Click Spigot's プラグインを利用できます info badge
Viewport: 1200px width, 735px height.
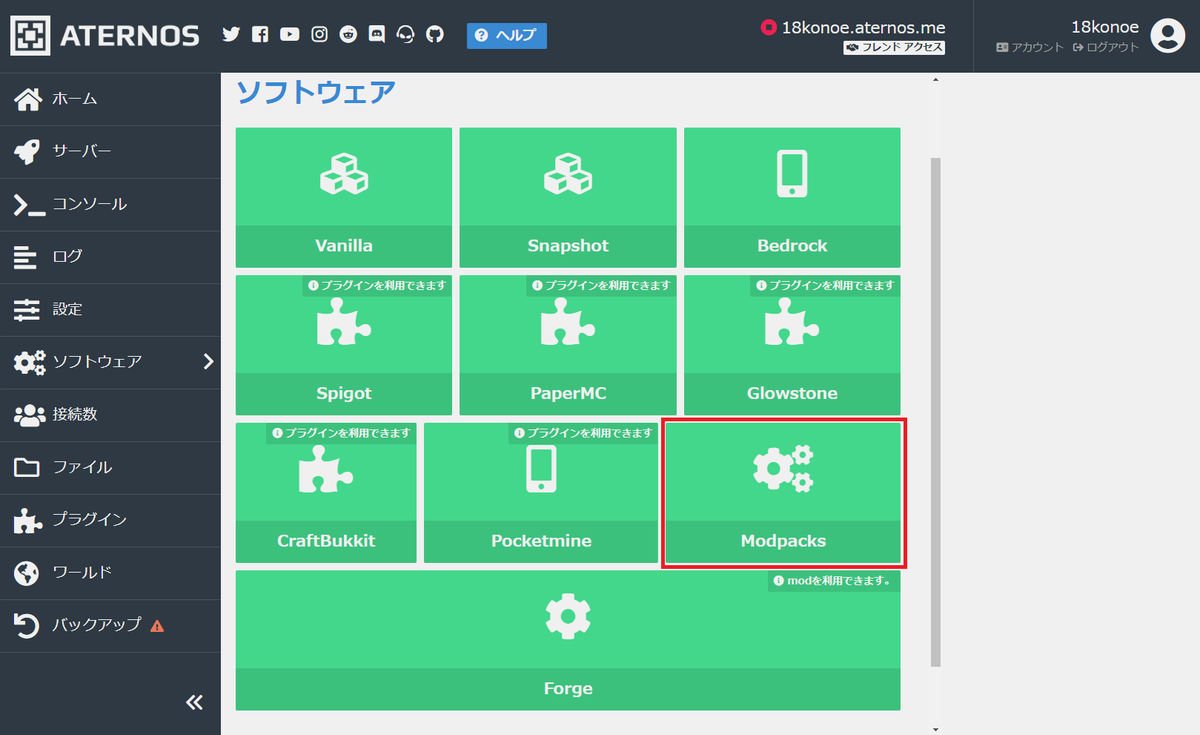click(377, 285)
